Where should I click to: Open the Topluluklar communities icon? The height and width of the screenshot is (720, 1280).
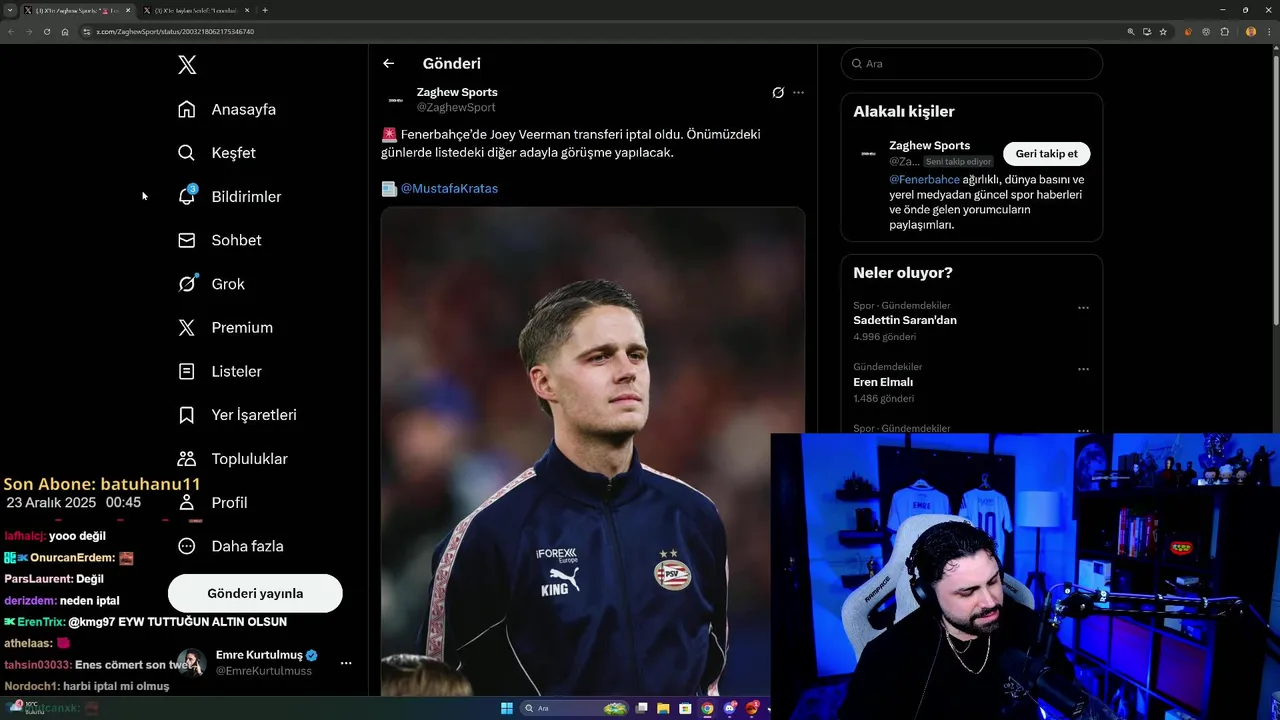[186, 459]
